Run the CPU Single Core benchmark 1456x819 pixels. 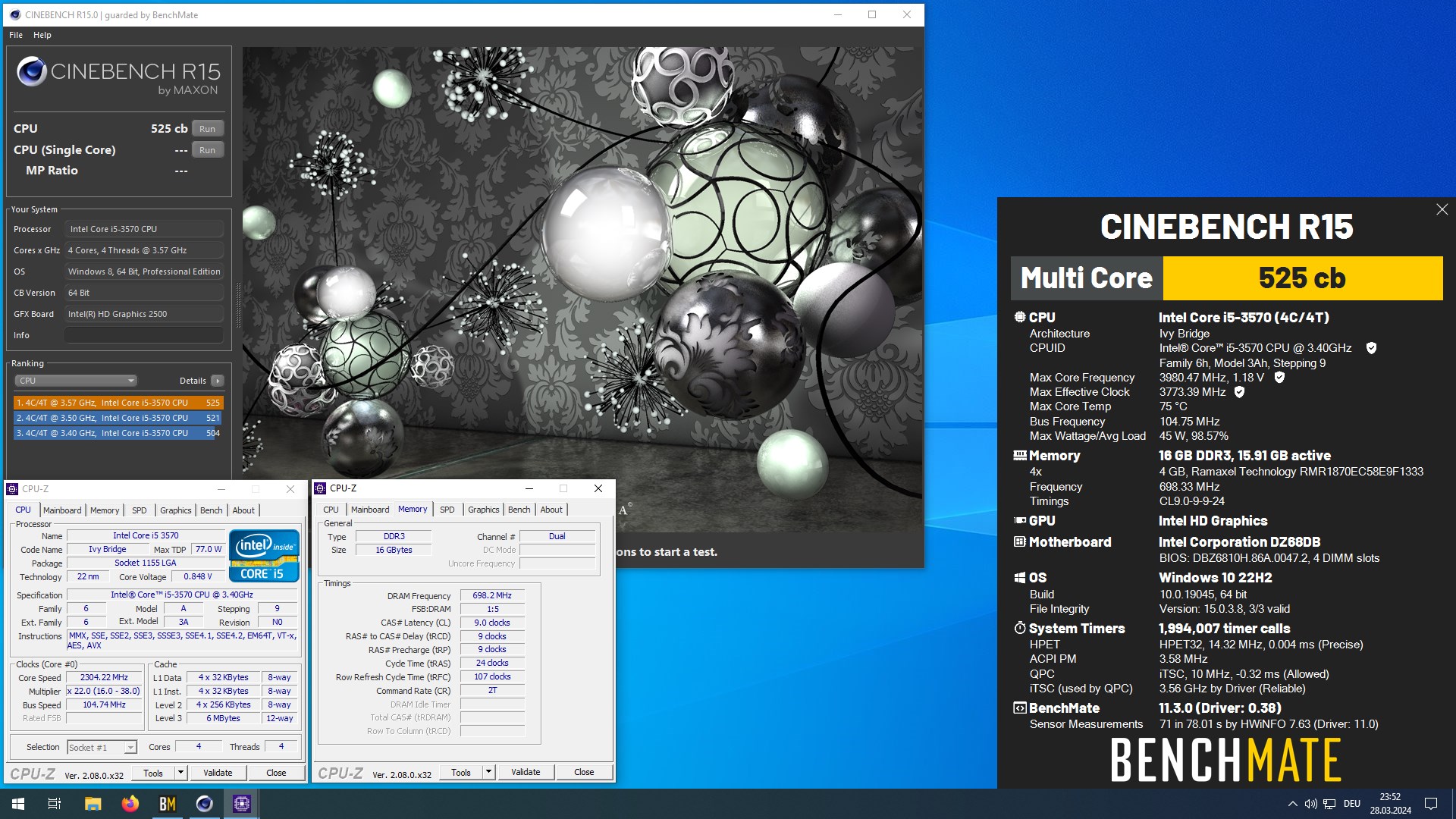208,150
